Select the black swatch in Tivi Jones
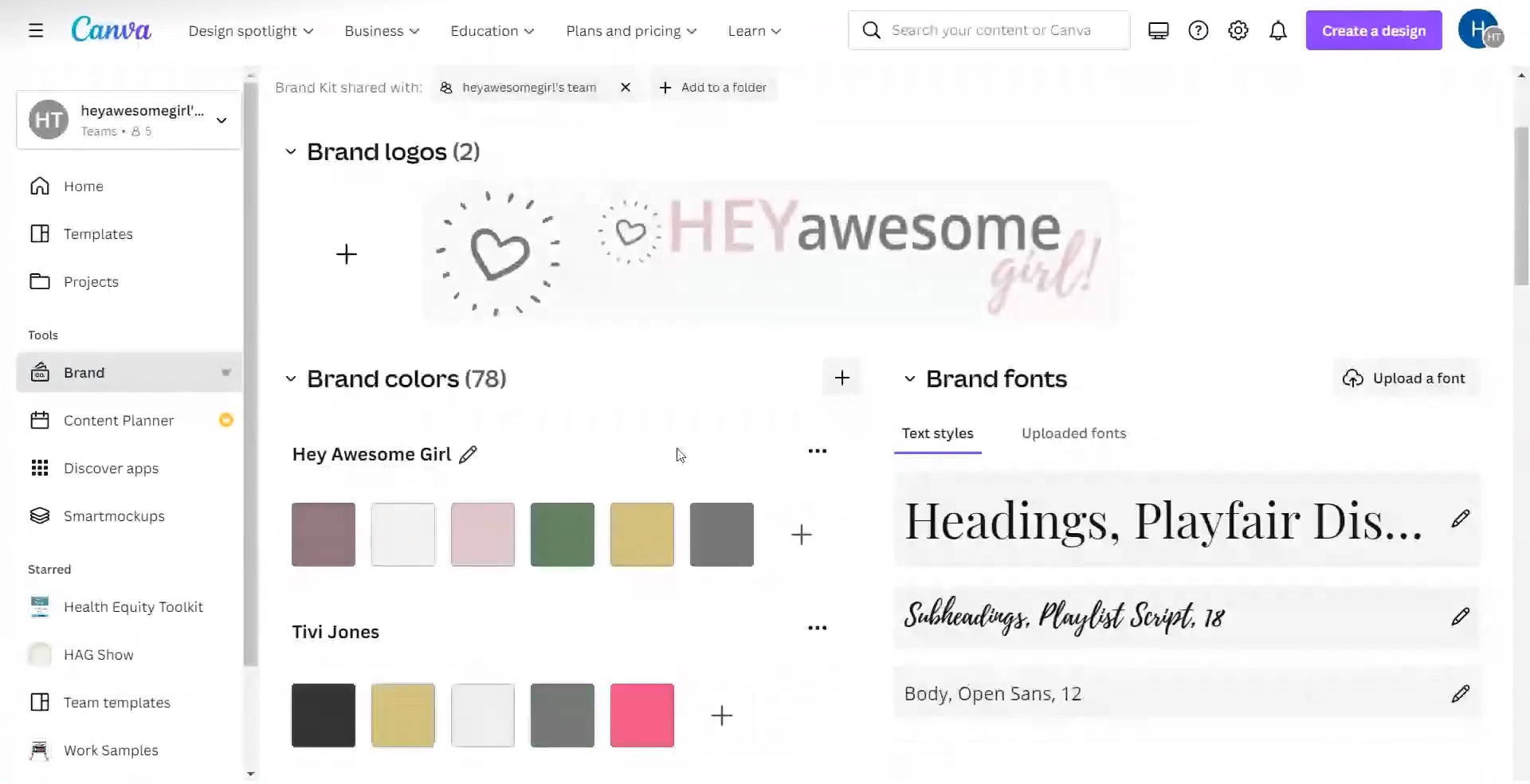 point(324,715)
